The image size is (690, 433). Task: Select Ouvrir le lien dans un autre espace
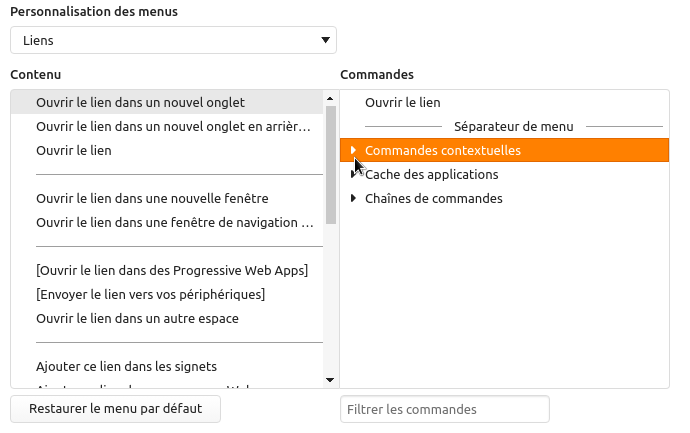click(x=137, y=318)
